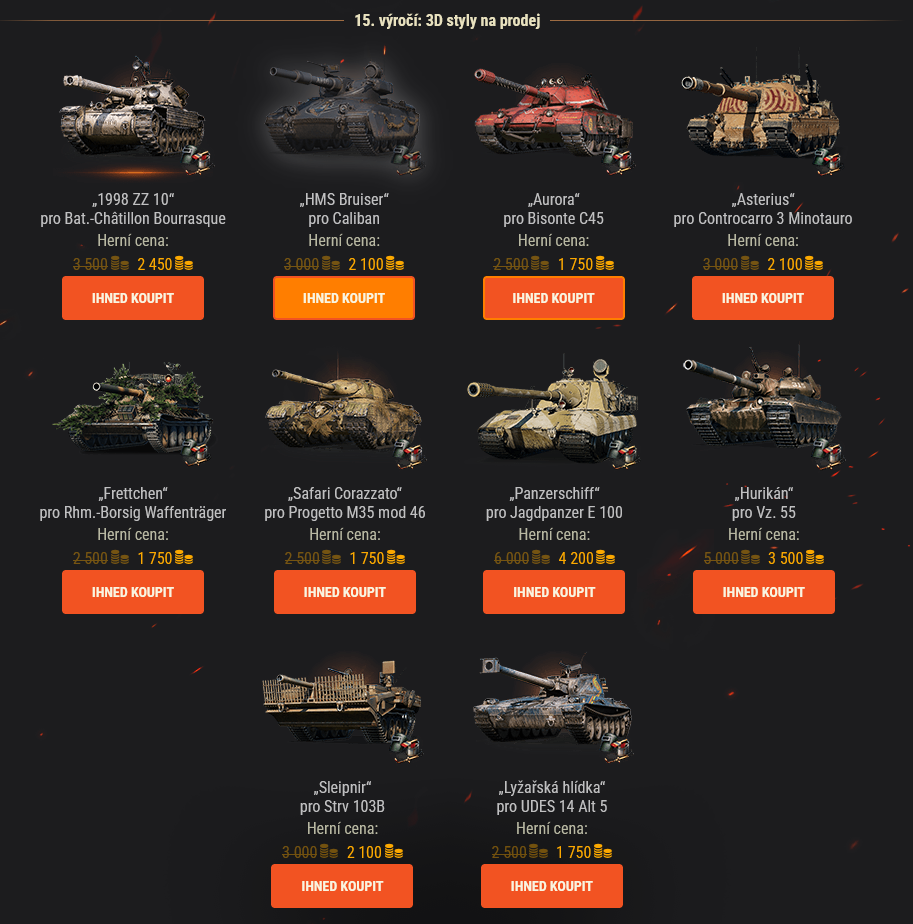Click the toolkit icon on UDES 14 Alt 5
Viewport: 913px width, 924px height.
615,748
